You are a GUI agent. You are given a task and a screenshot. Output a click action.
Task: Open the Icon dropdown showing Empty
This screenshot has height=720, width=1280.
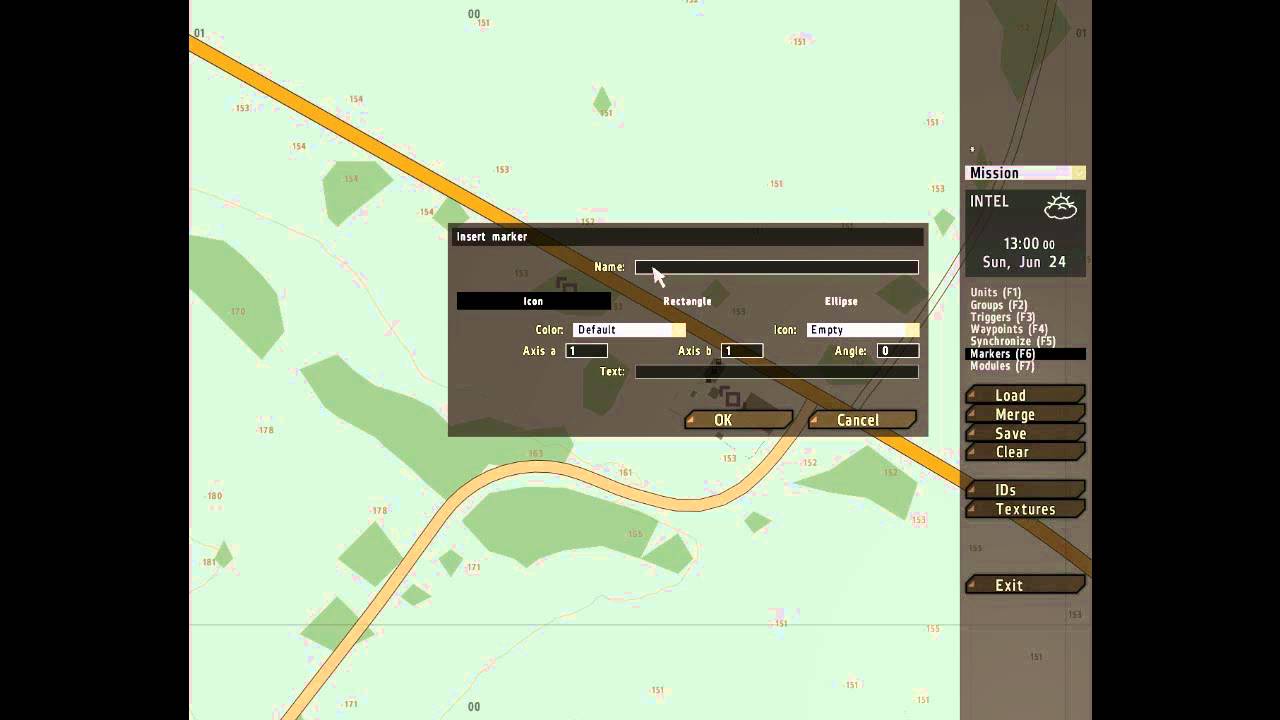pyautogui.click(x=862, y=330)
